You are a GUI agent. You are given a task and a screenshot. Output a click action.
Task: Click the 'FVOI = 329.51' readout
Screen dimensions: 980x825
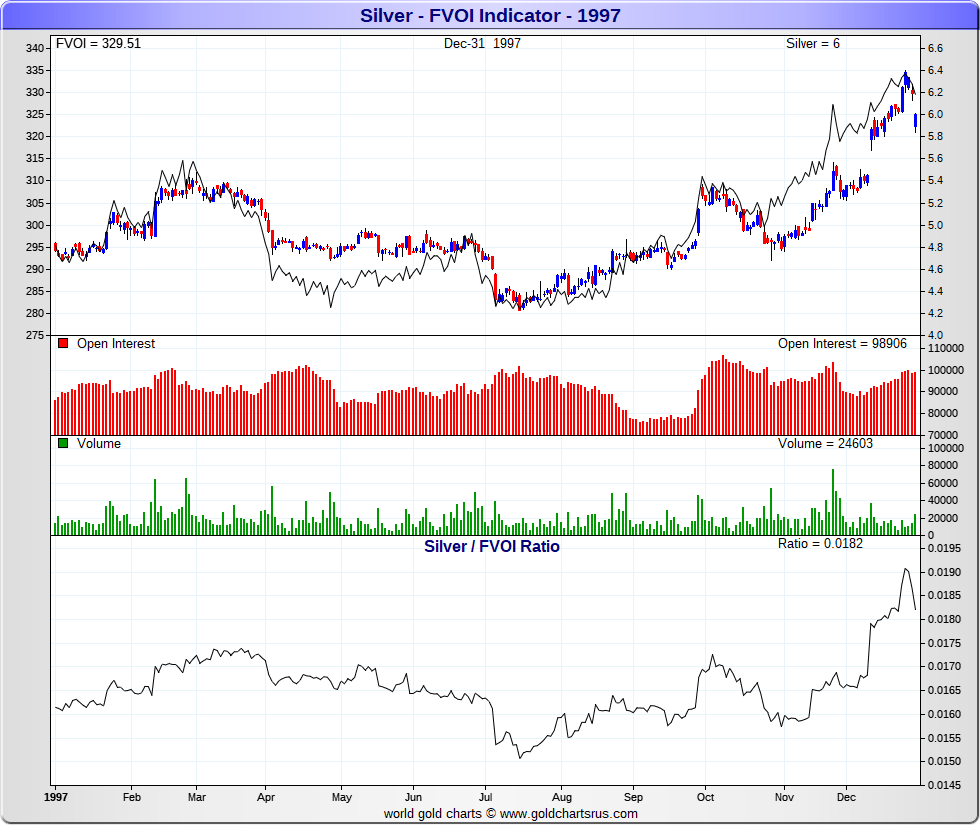coord(99,43)
